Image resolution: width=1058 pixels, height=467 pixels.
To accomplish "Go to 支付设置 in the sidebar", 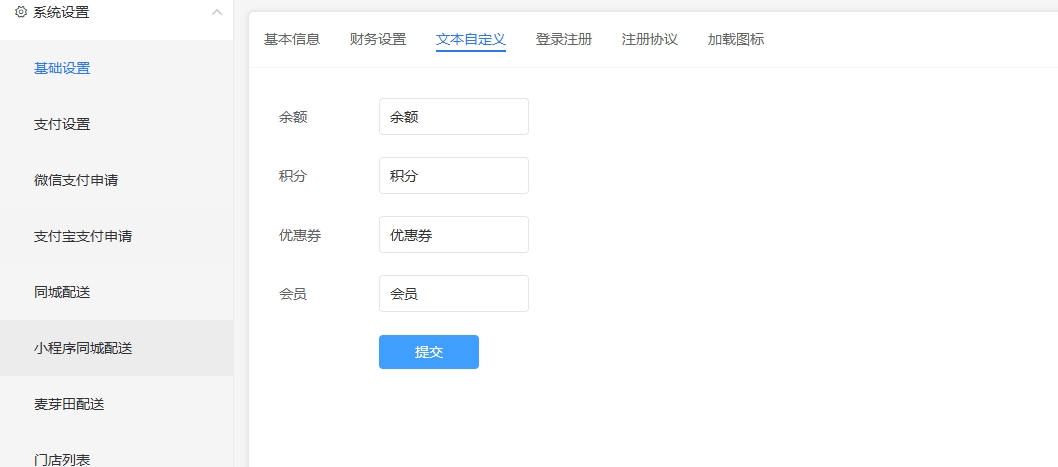I will [x=62, y=124].
